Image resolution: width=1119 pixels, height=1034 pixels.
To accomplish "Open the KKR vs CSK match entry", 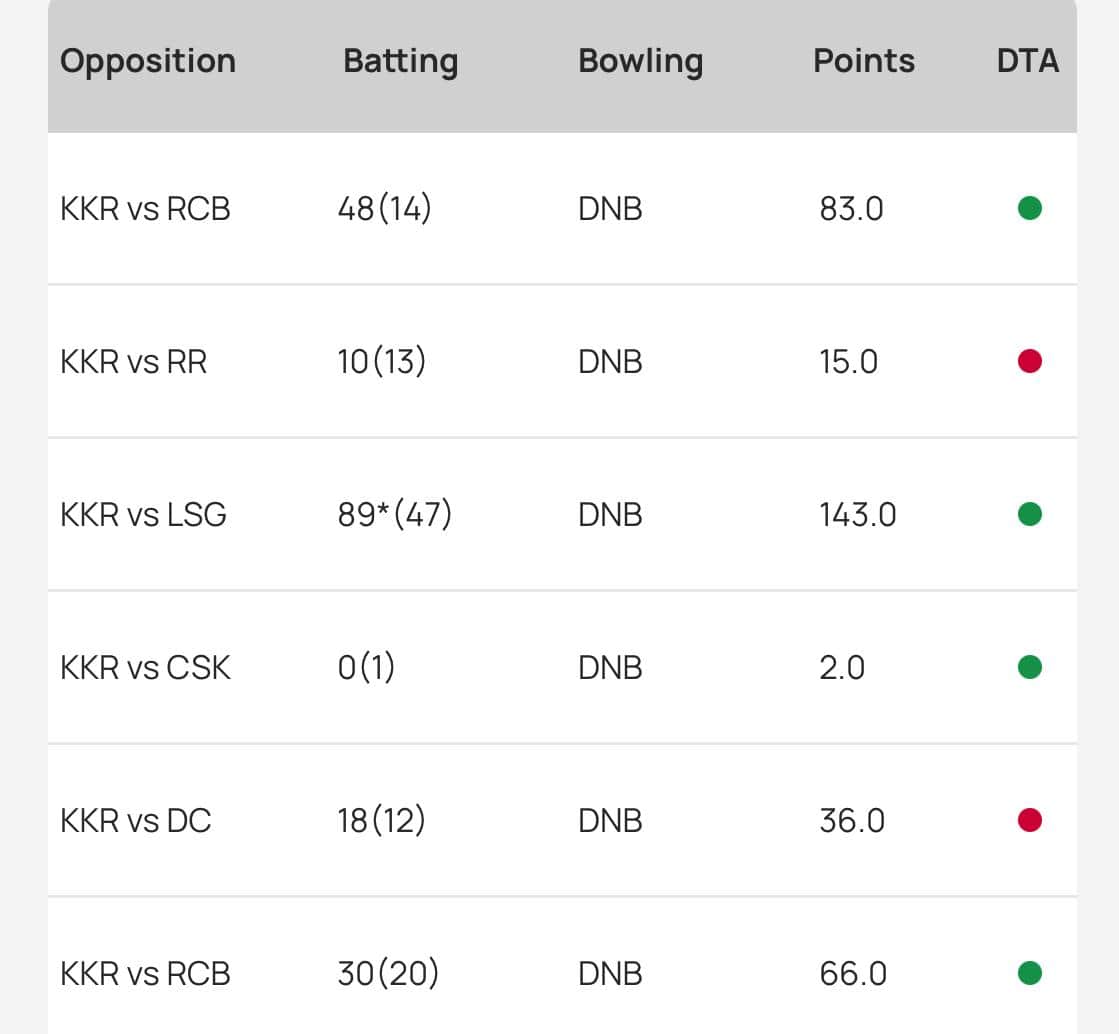I will [x=146, y=668].
